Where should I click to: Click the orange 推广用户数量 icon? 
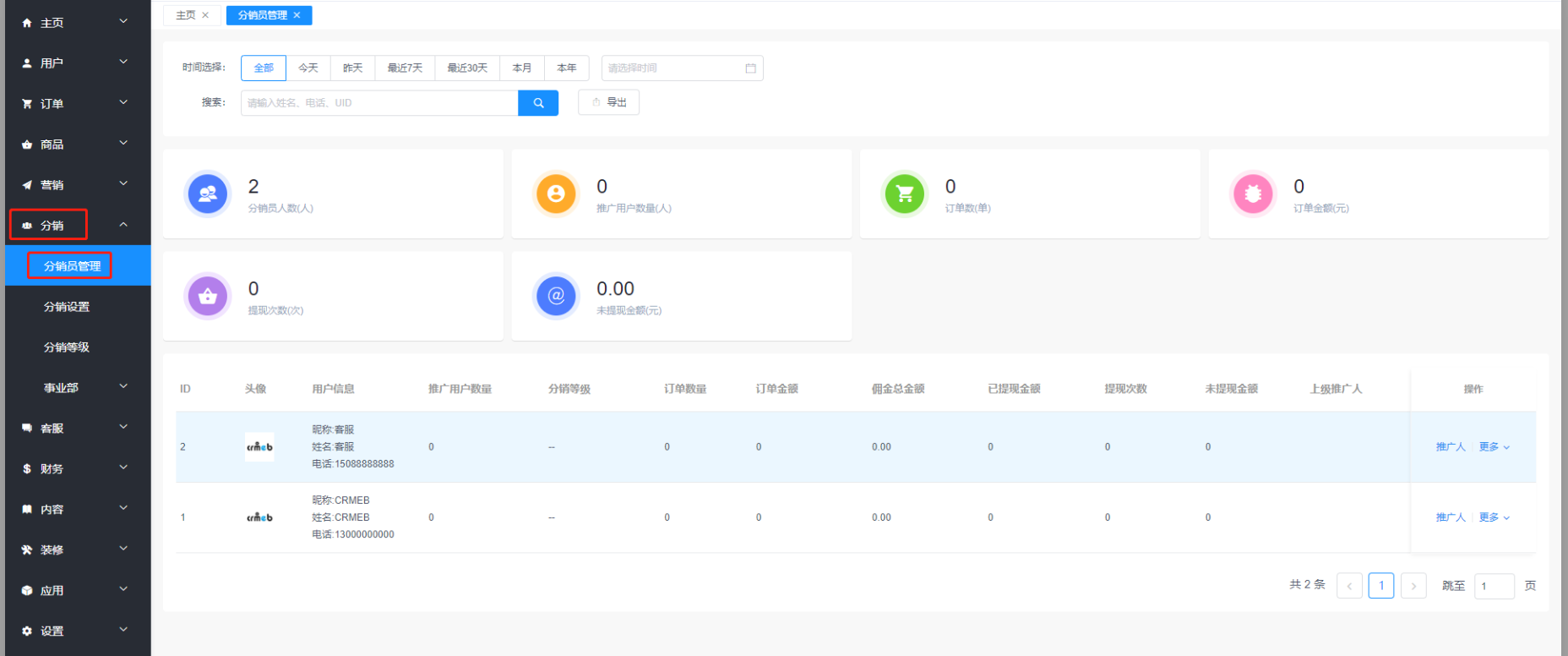(556, 194)
